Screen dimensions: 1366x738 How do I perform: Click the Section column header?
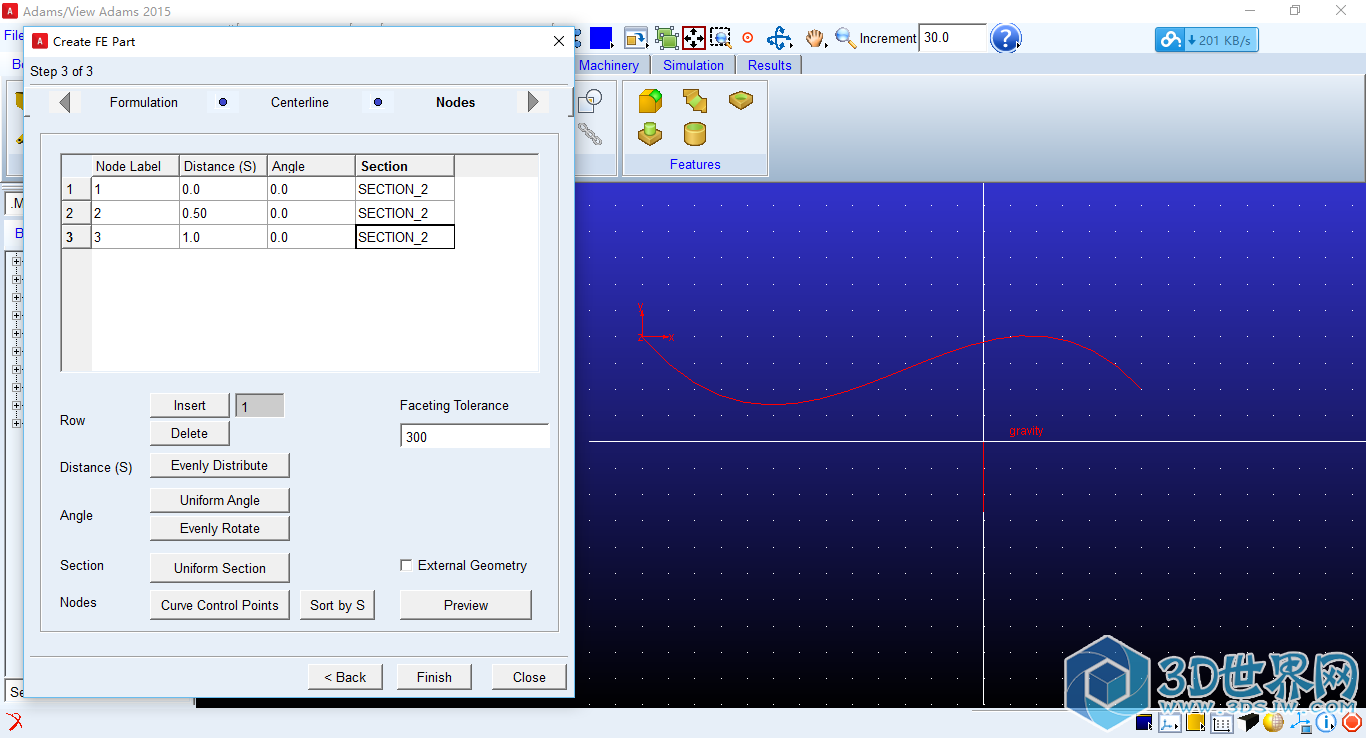[x=405, y=166]
